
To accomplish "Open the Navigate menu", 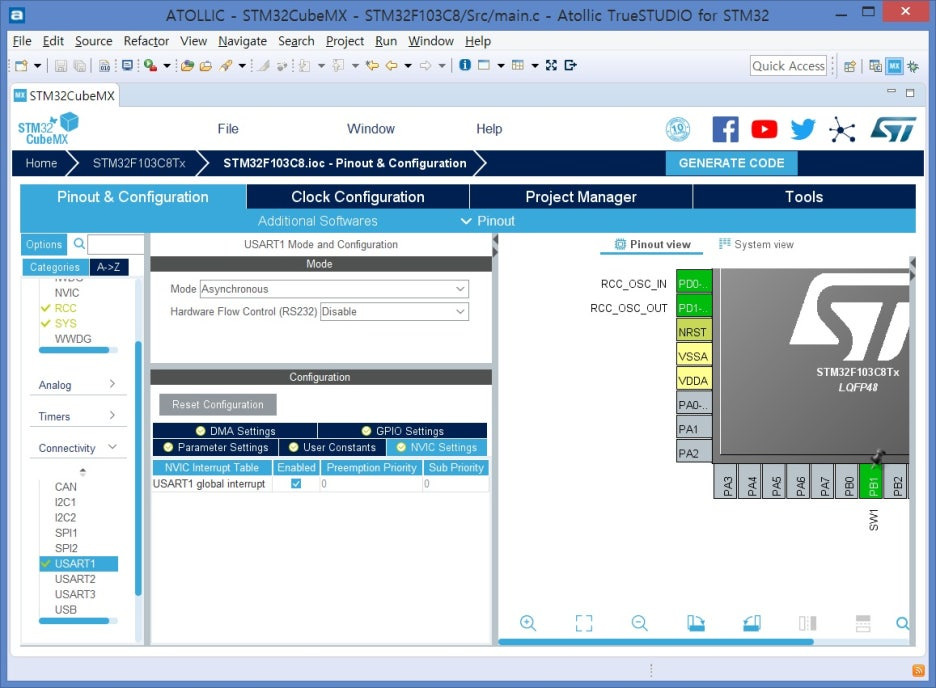I will click(x=242, y=41).
